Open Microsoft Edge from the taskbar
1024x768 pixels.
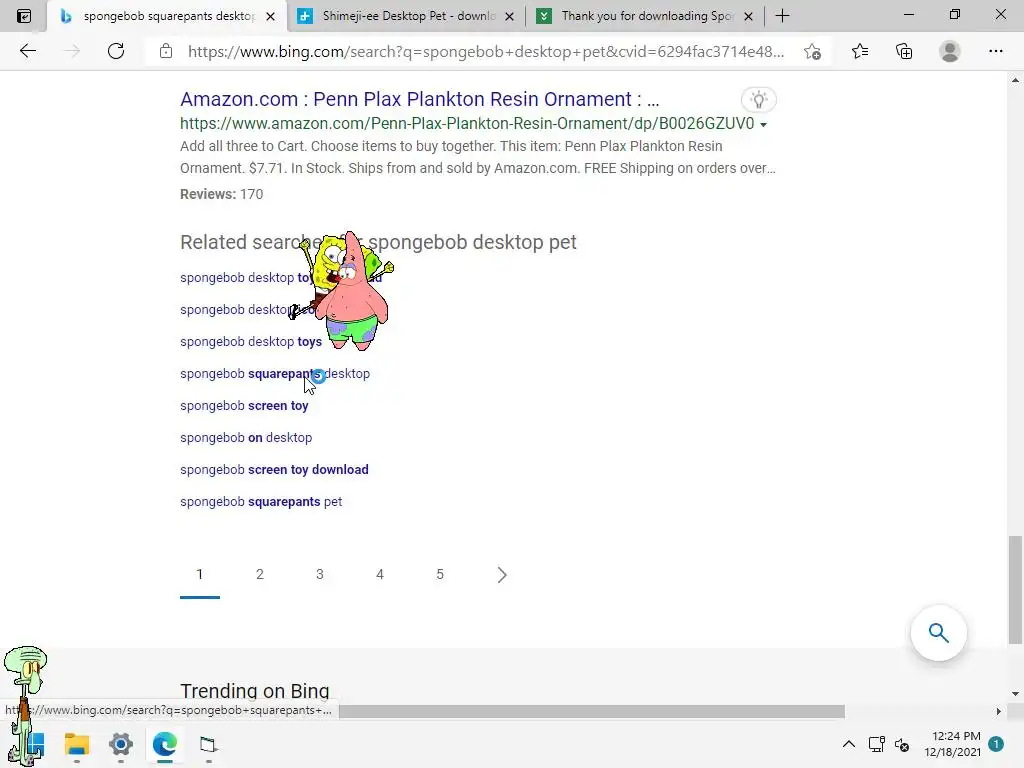165,744
